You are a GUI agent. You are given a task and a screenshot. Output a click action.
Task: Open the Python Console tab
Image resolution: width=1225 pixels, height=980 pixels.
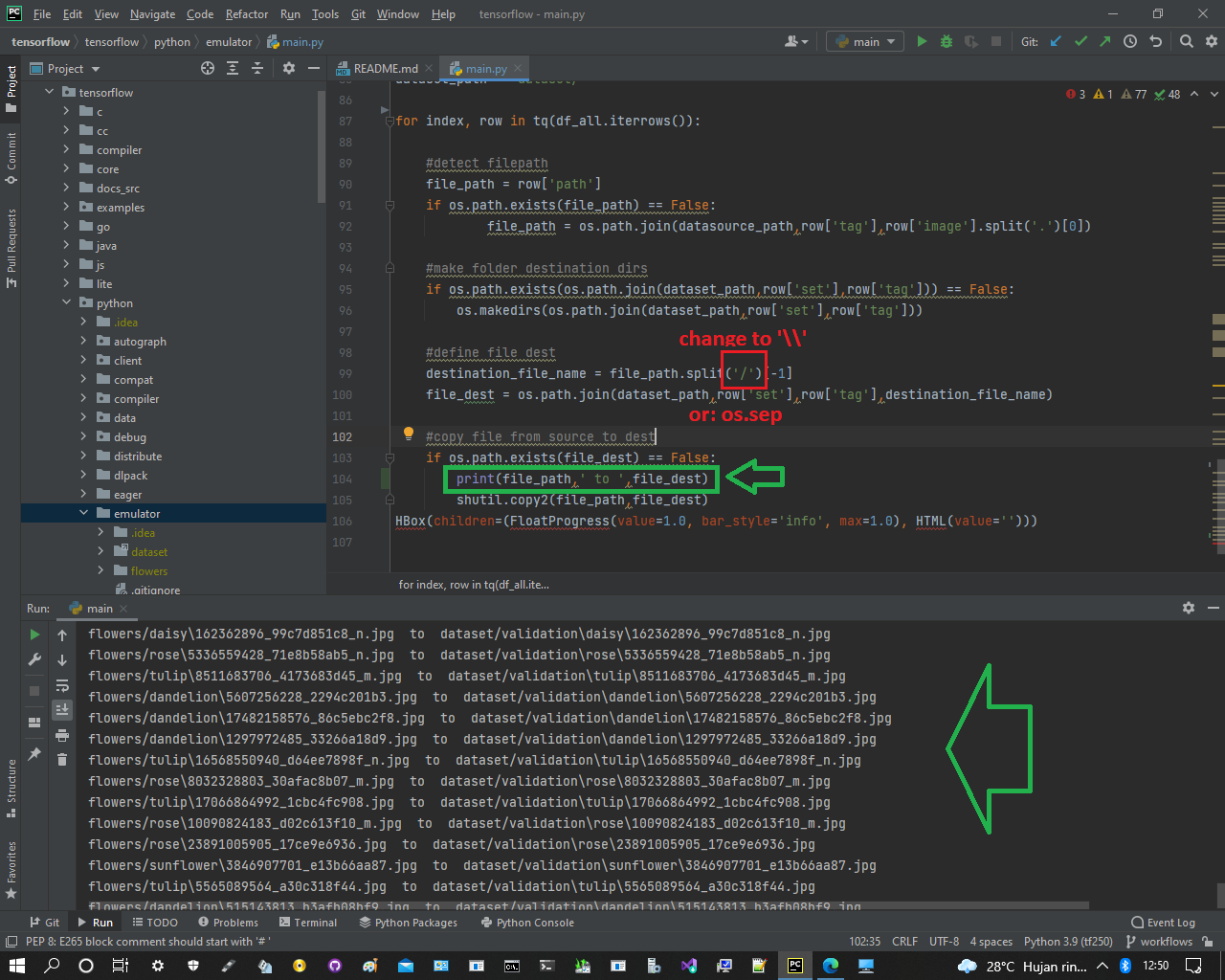527,923
